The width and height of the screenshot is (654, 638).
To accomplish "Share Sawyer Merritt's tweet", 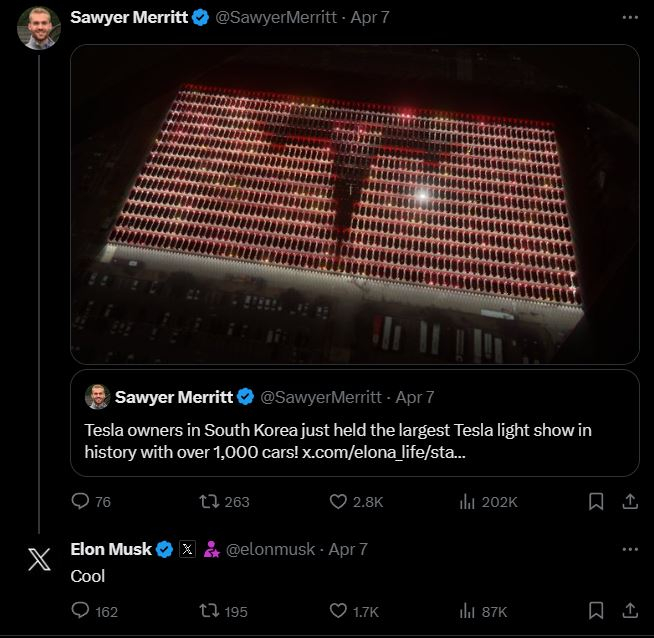I will (x=630, y=501).
